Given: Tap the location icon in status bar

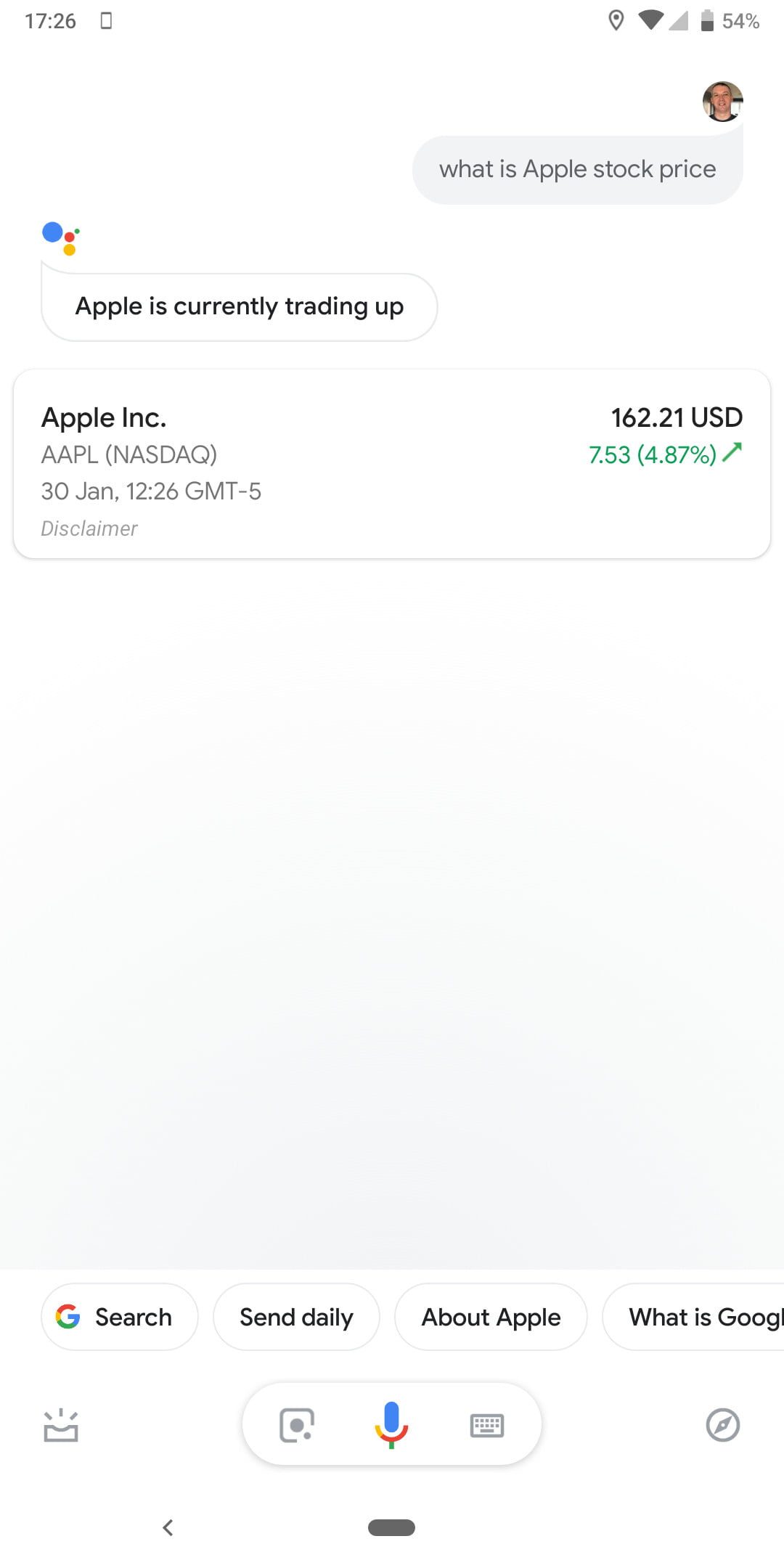Looking at the screenshot, I should coord(616,21).
